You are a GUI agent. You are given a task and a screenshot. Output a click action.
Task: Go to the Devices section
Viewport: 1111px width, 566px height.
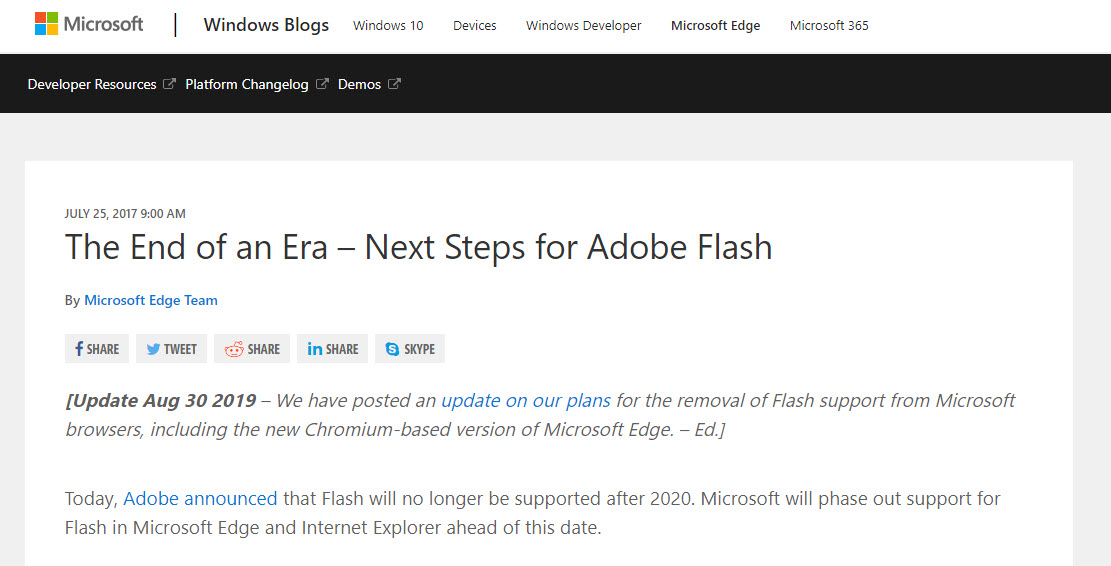click(475, 26)
